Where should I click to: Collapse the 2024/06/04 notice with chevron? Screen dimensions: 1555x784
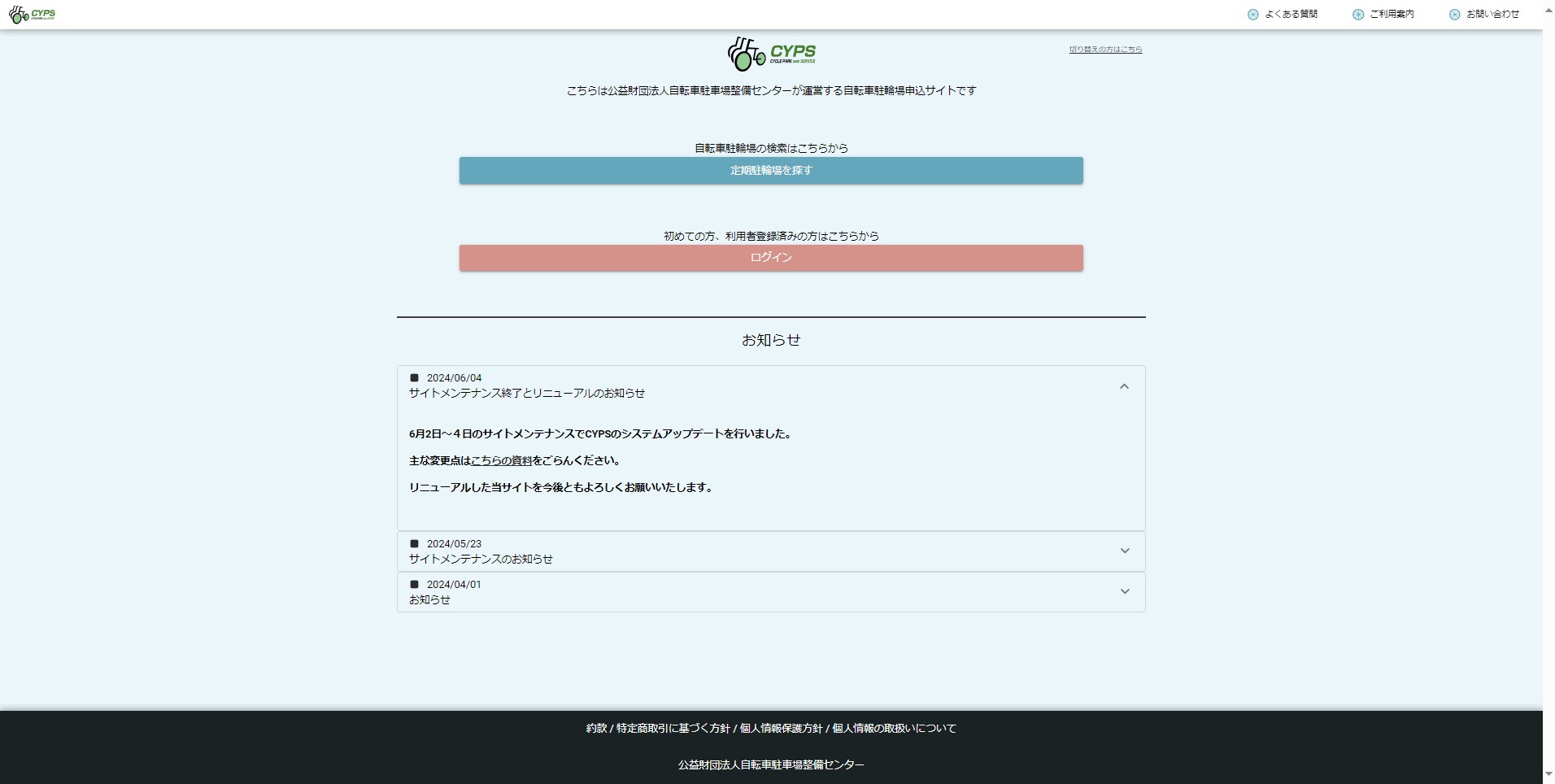[x=1124, y=386]
